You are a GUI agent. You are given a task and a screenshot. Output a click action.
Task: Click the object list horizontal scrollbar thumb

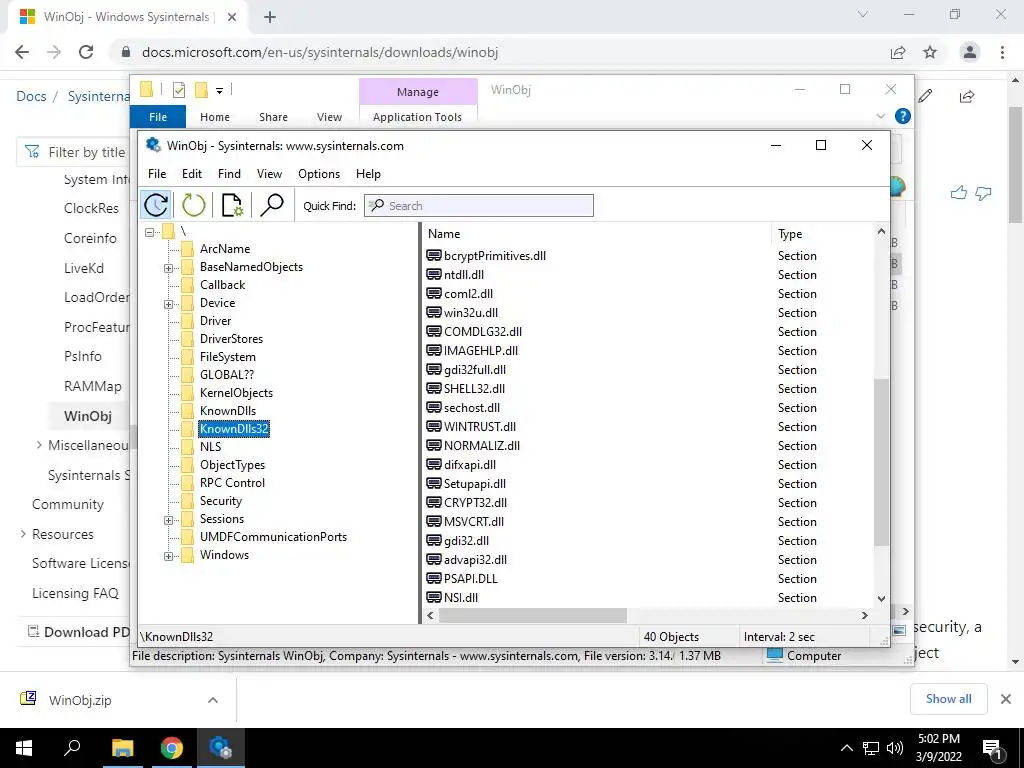point(532,615)
